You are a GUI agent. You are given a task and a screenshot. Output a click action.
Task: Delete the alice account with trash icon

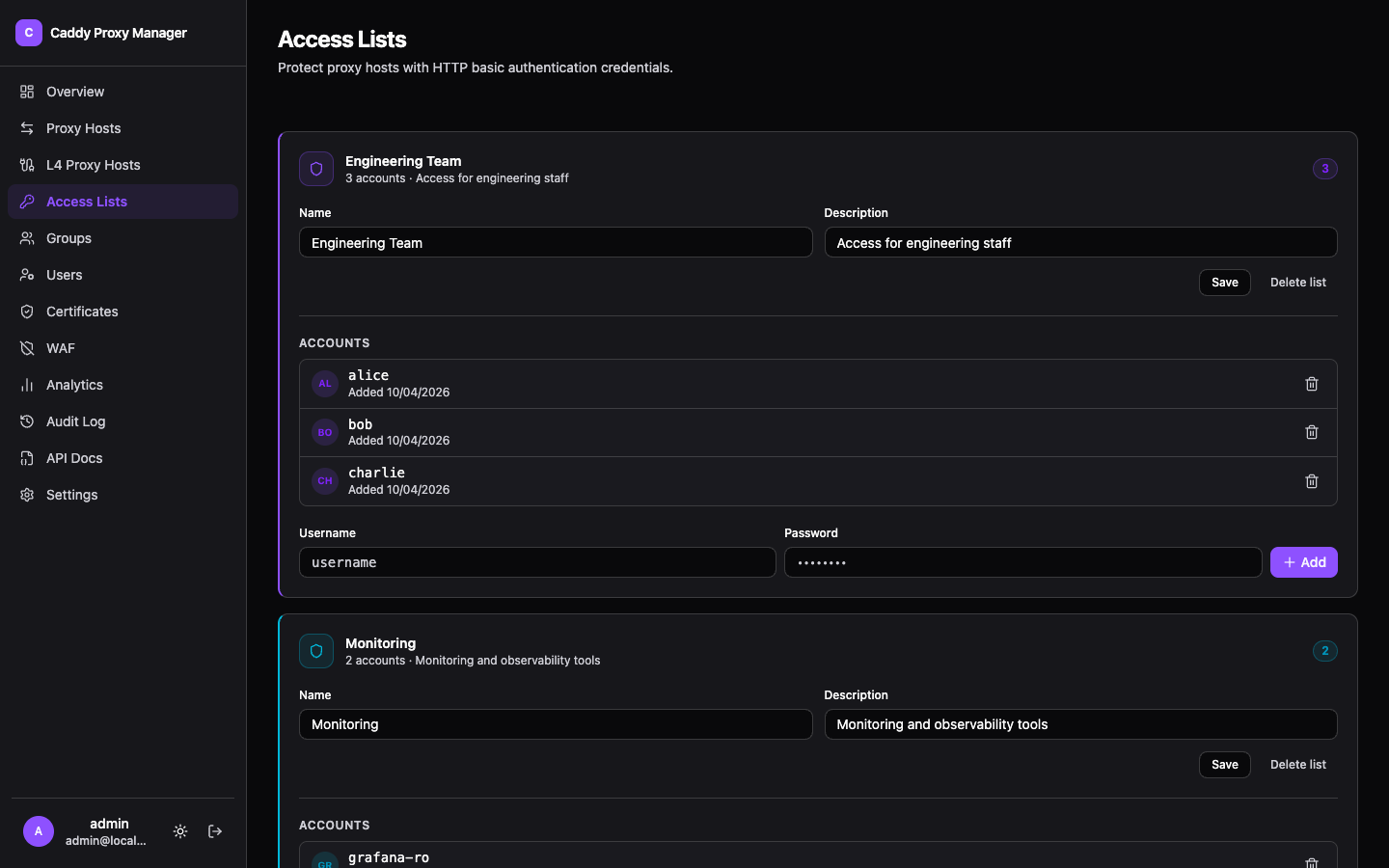click(1311, 384)
